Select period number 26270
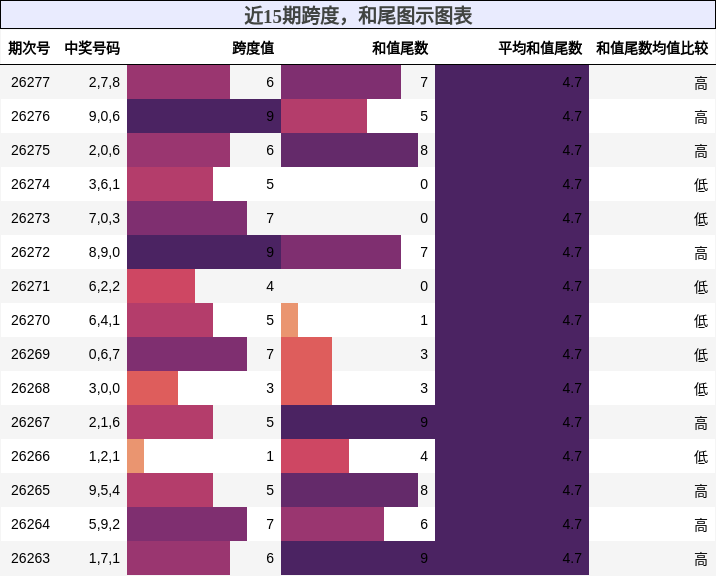The image size is (716, 576). (30, 320)
